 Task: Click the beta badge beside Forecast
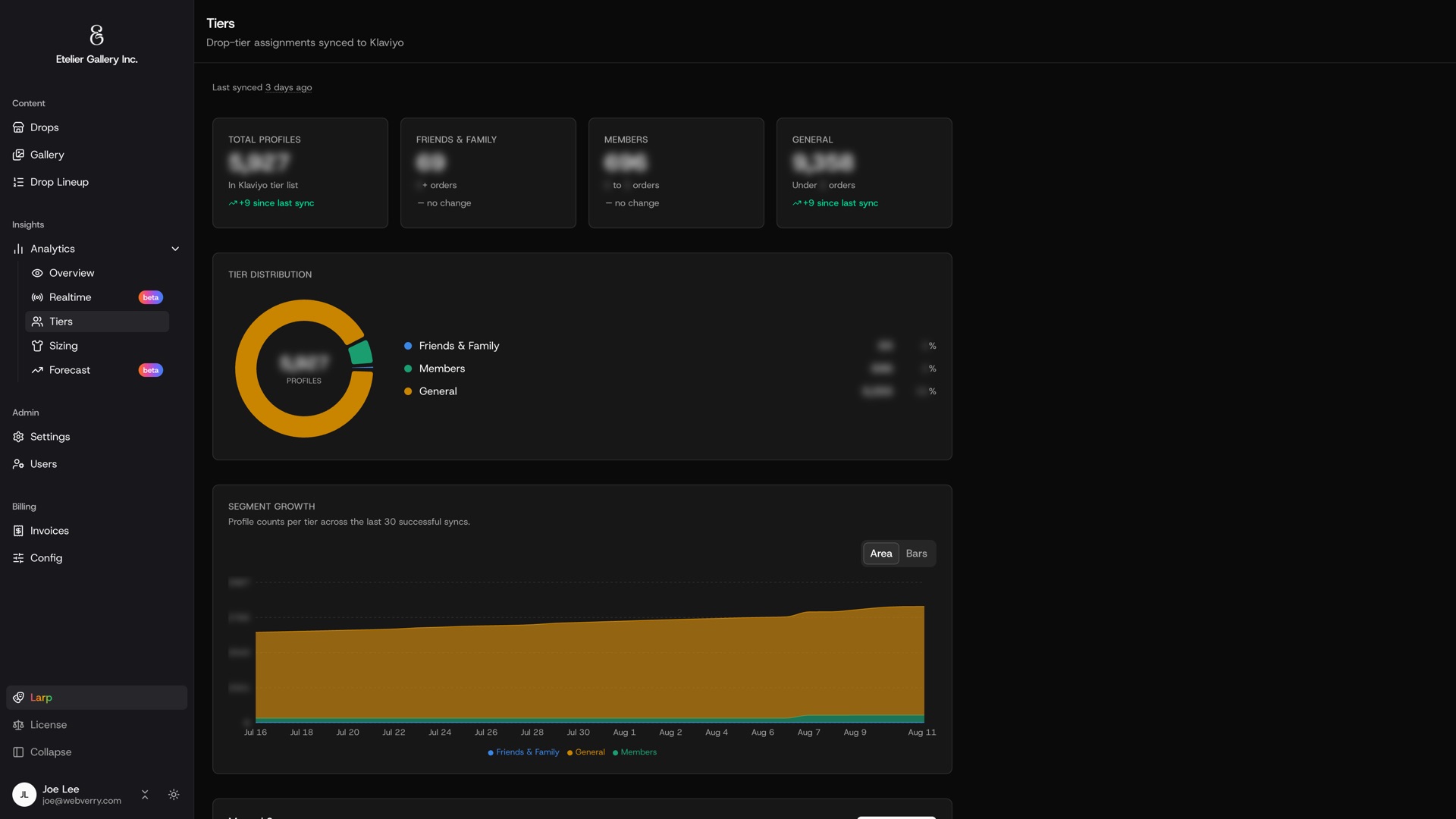(151, 370)
